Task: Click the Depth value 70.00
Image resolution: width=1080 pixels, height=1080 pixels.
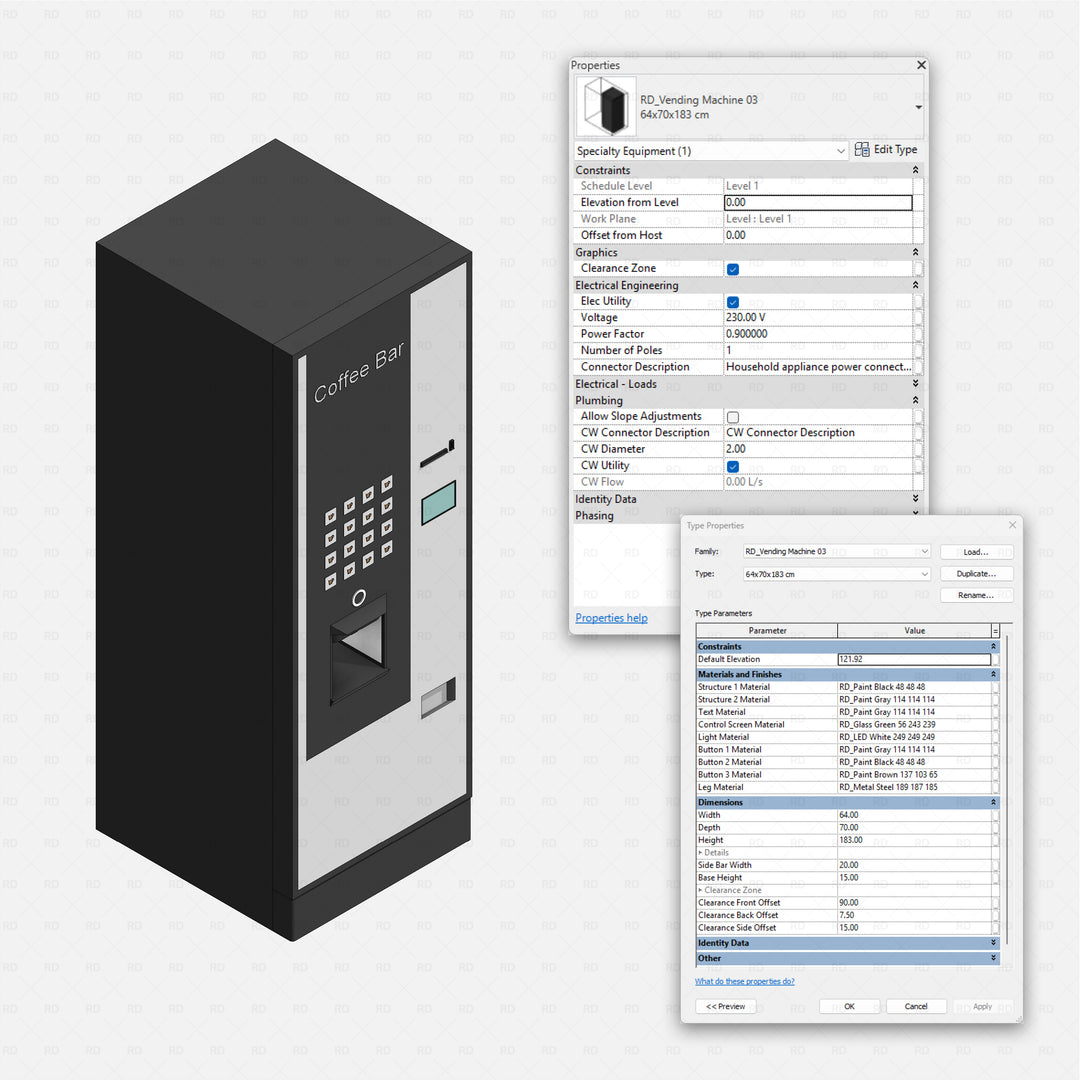Action: (x=914, y=827)
